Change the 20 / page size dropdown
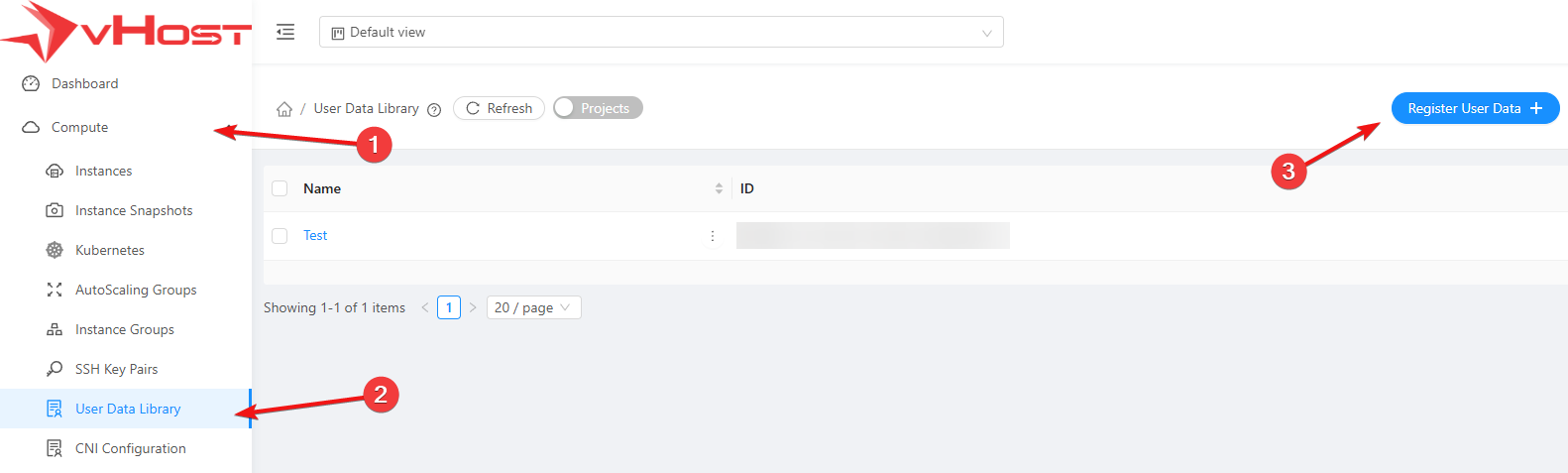Screen dimensions: 1568x473 coord(533,307)
